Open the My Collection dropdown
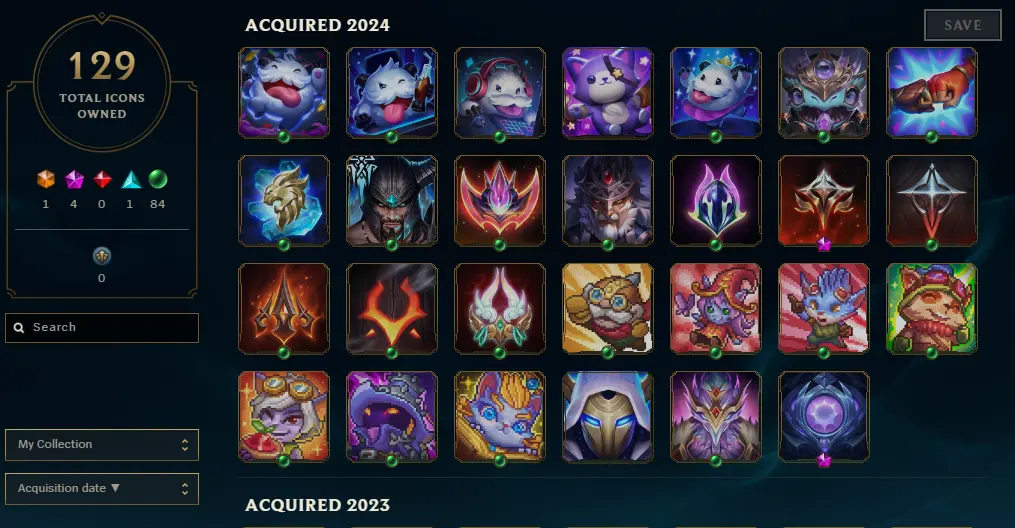Screen dimensions: 1015x528 pyautogui.click(x=102, y=445)
